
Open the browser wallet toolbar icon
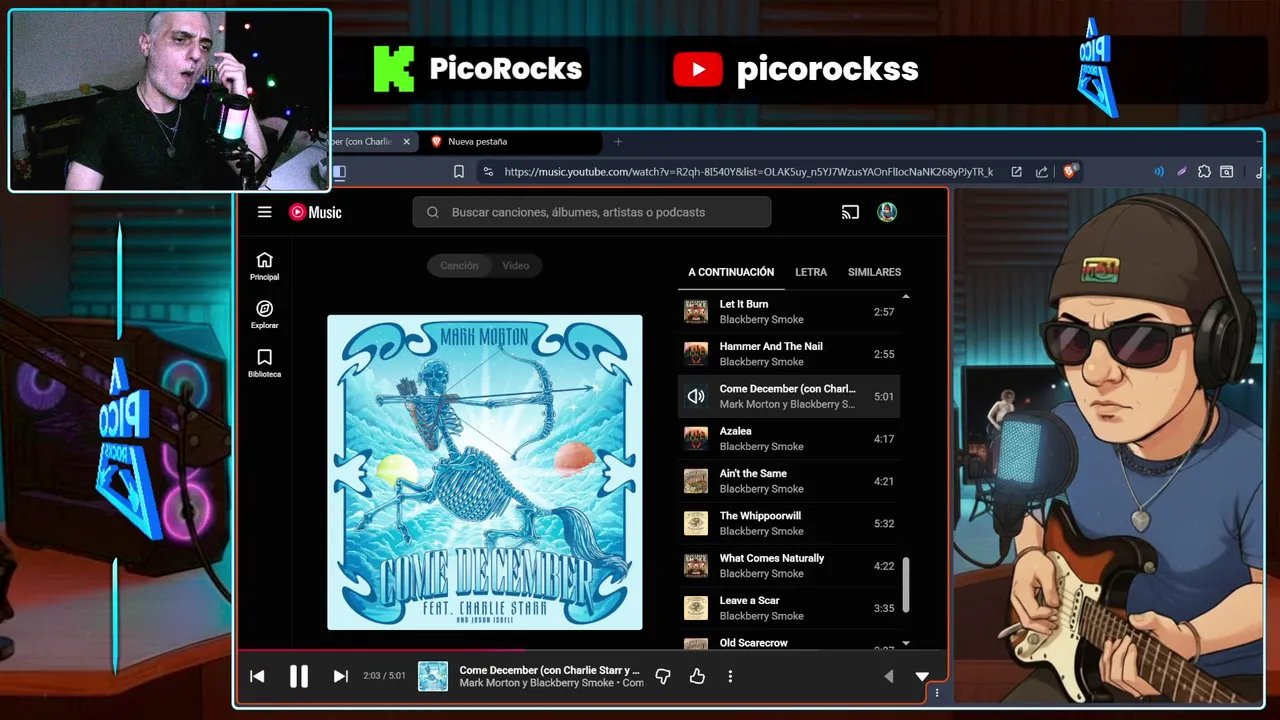coord(1227,172)
